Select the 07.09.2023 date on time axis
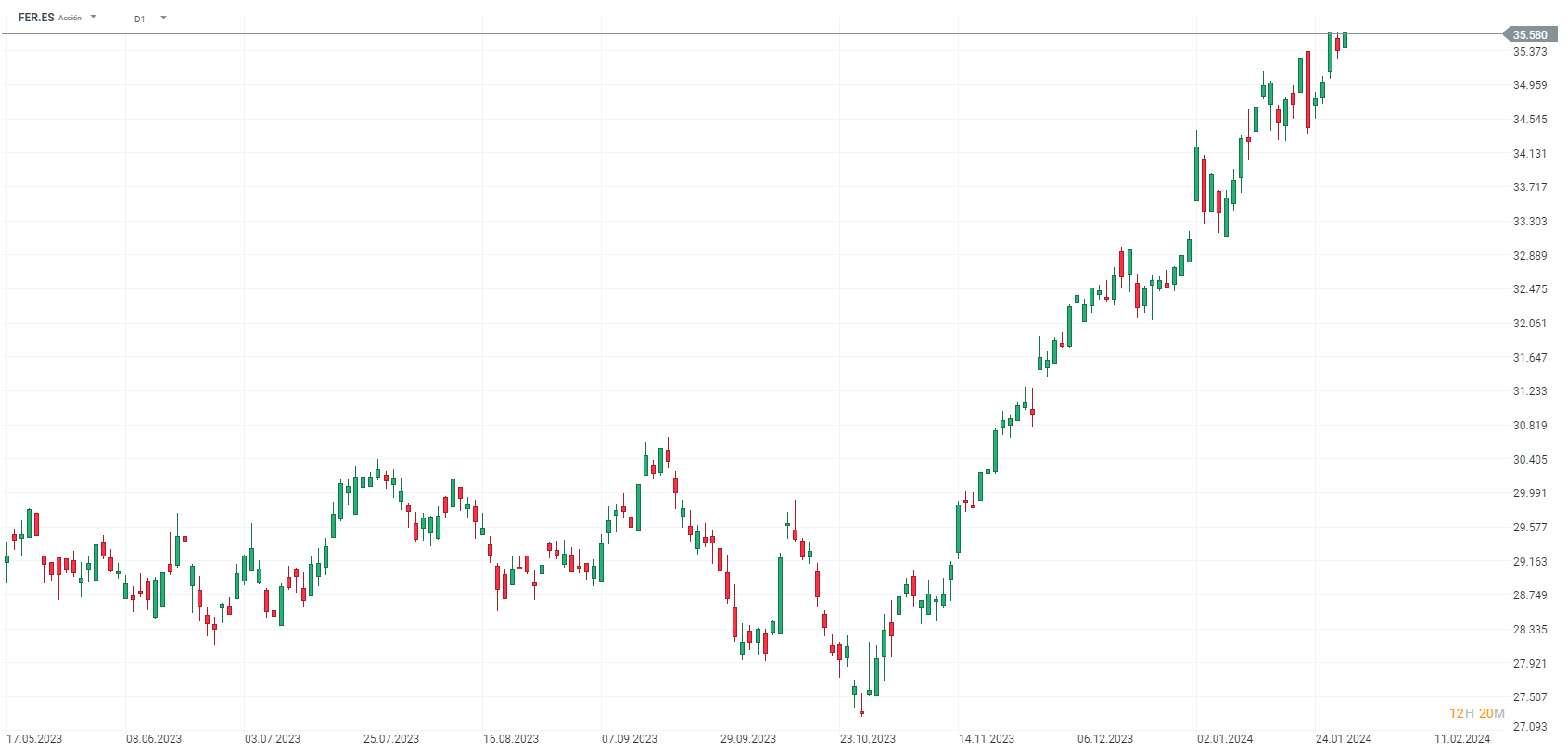Screen dimensions: 1568x754 pos(630,739)
